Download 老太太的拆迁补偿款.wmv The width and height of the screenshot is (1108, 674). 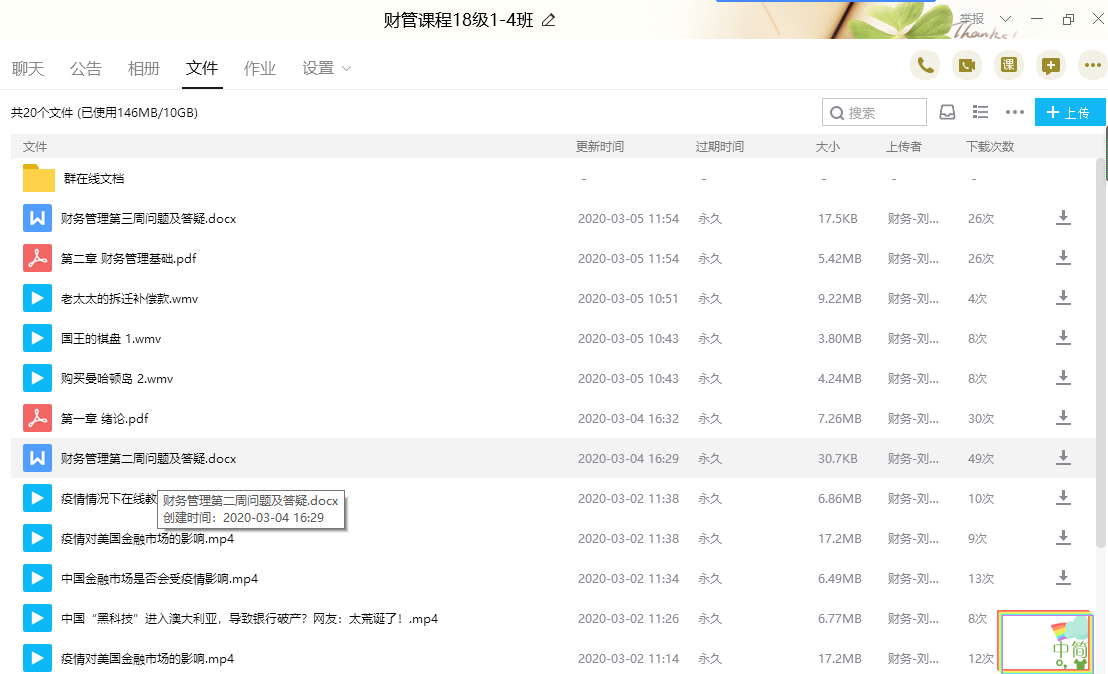click(x=1063, y=298)
